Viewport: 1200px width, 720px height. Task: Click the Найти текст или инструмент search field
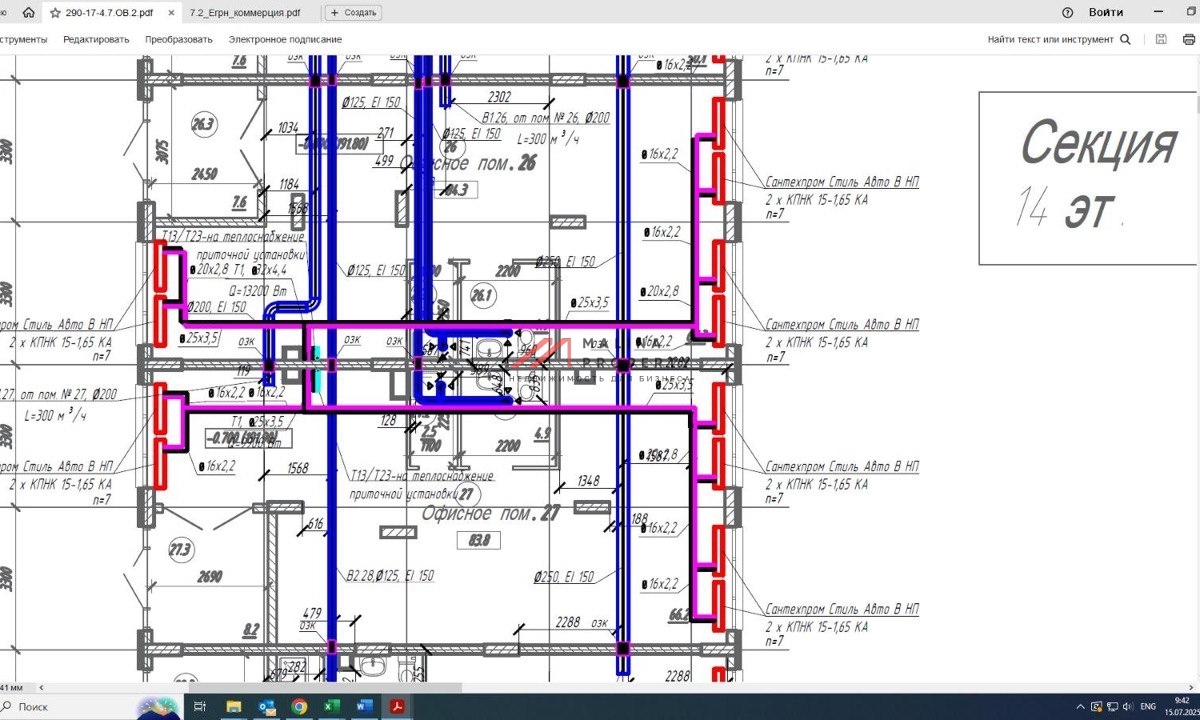click(x=1049, y=39)
